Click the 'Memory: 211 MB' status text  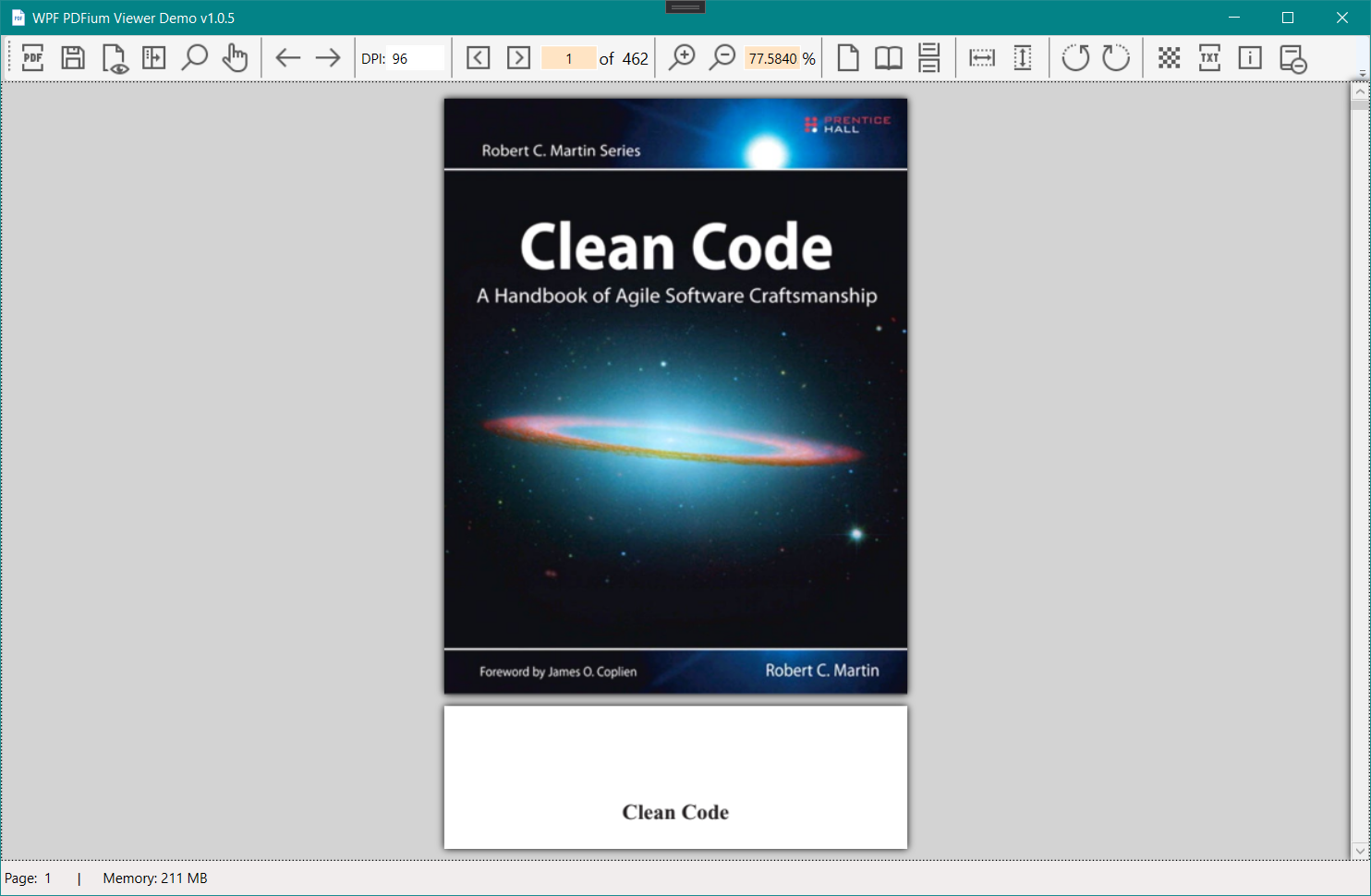(x=155, y=878)
